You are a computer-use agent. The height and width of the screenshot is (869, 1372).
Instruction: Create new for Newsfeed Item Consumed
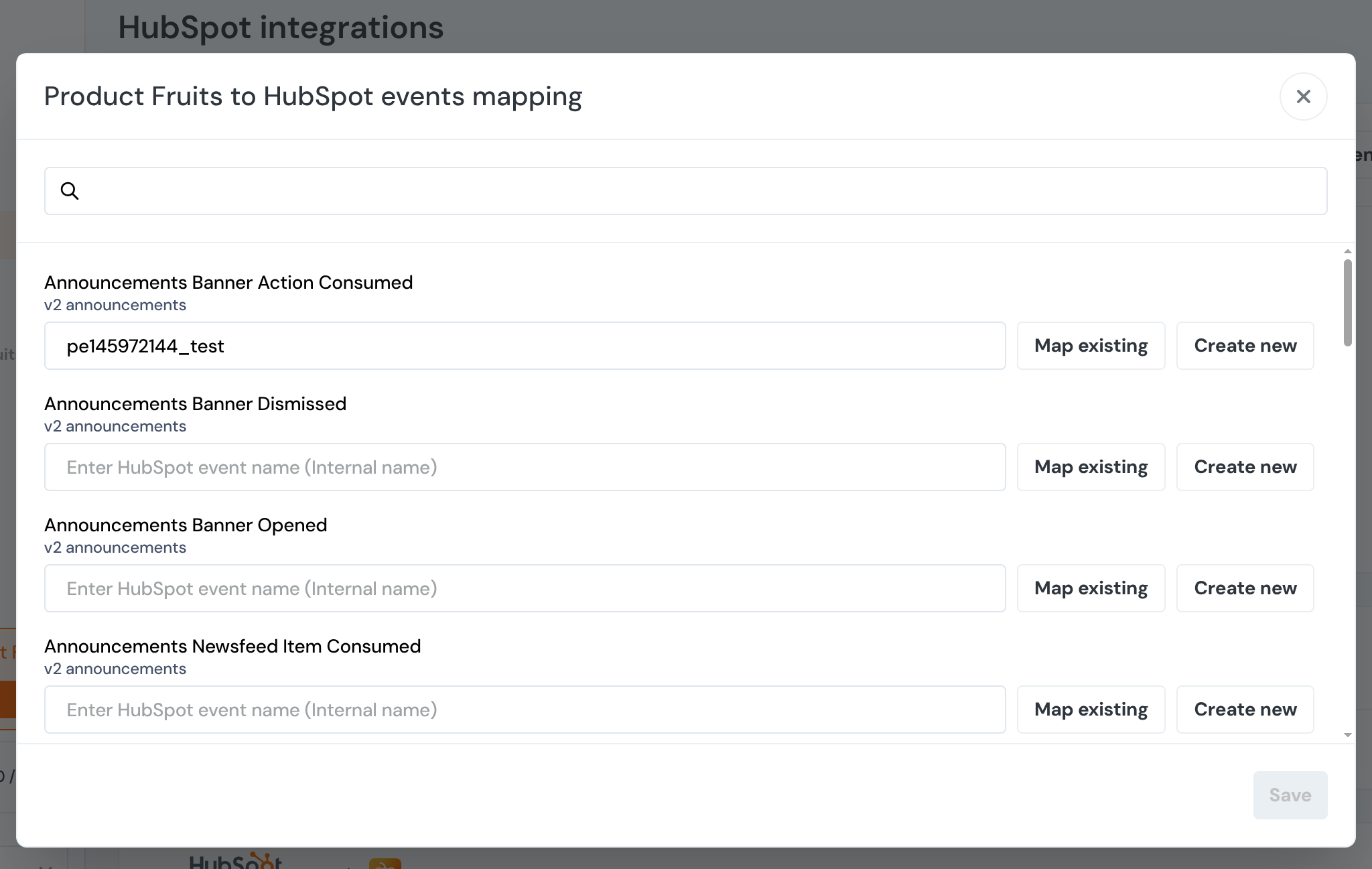[1245, 710]
